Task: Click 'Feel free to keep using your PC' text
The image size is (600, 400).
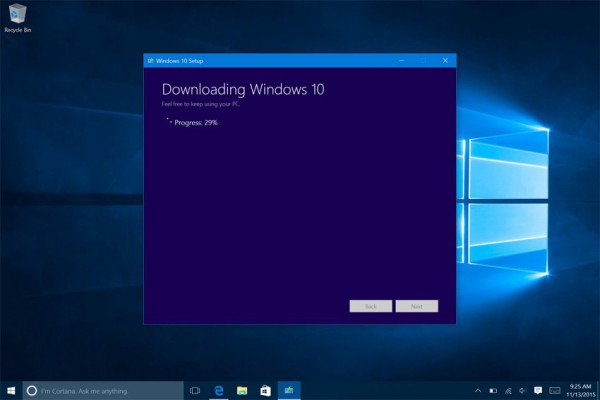Action: [x=201, y=104]
